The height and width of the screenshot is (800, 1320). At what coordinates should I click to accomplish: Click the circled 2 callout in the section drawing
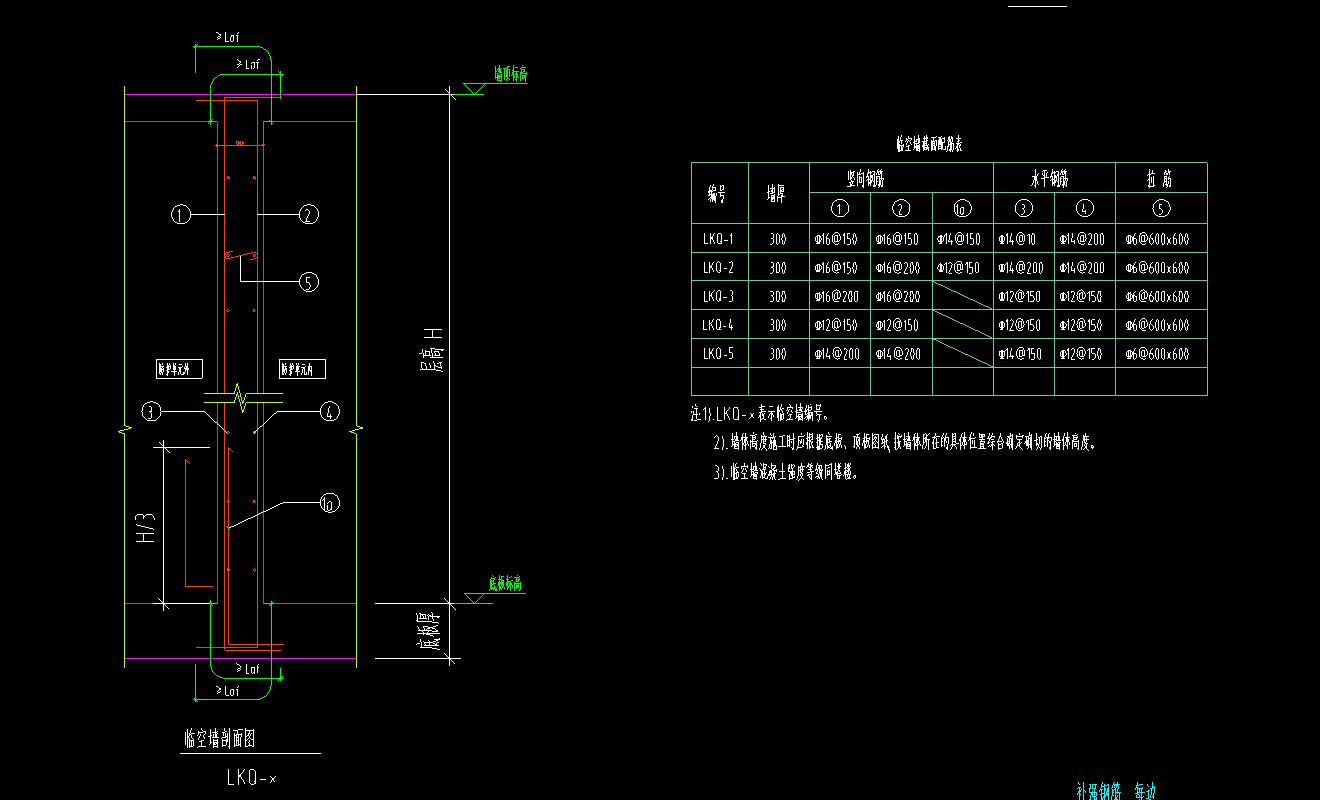click(308, 214)
